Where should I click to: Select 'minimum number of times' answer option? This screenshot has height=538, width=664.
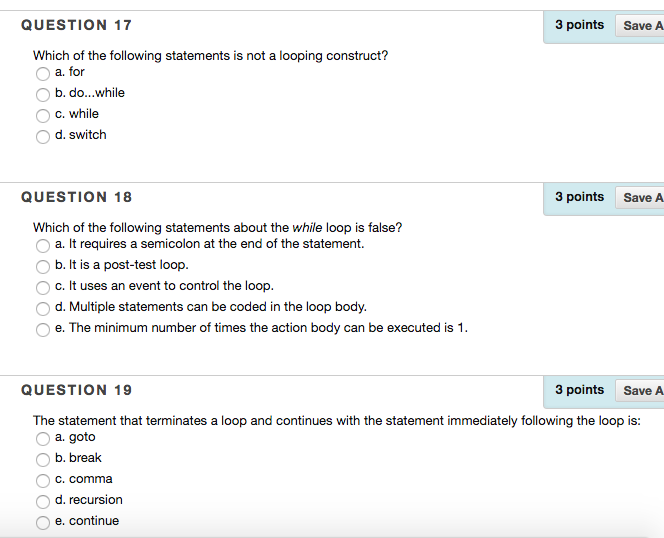tap(43, 329)
